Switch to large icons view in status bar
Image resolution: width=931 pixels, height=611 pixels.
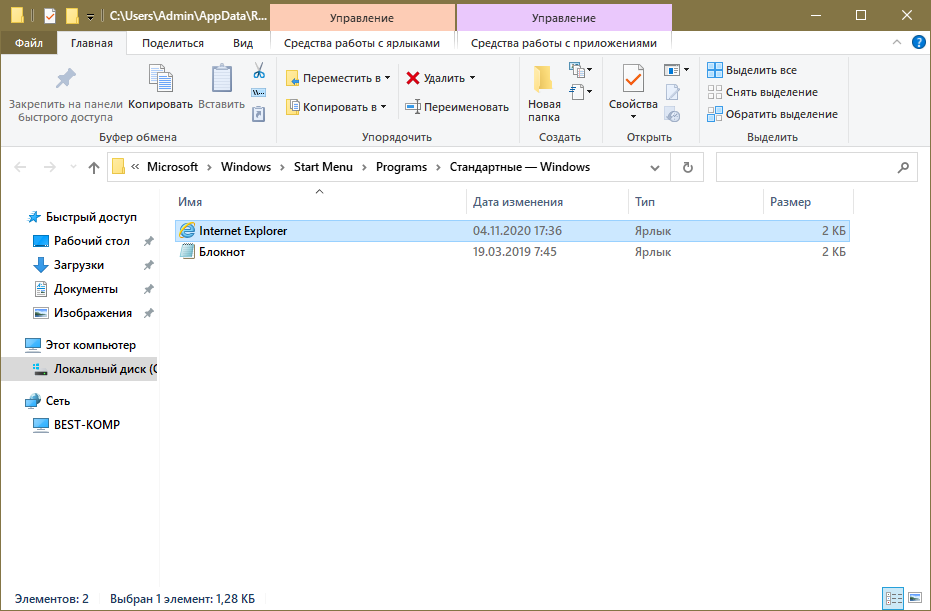click(914, 598)
